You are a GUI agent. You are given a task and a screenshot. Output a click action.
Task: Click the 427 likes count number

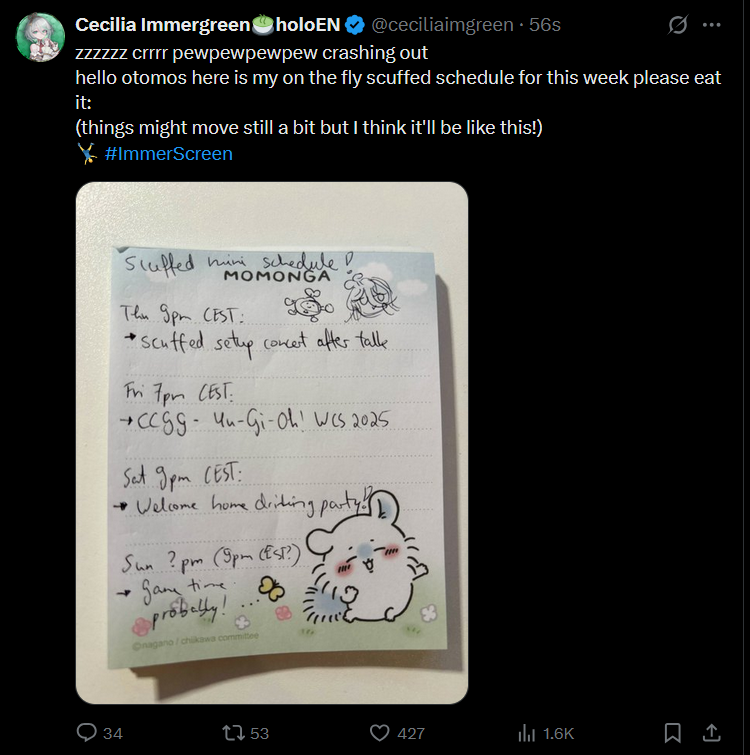point(412,733)
